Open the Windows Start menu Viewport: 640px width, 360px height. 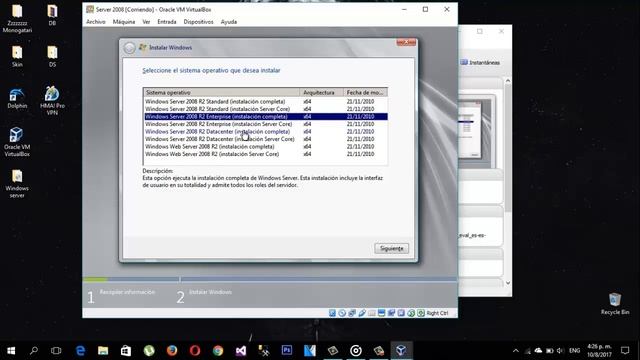coord(11,351)
